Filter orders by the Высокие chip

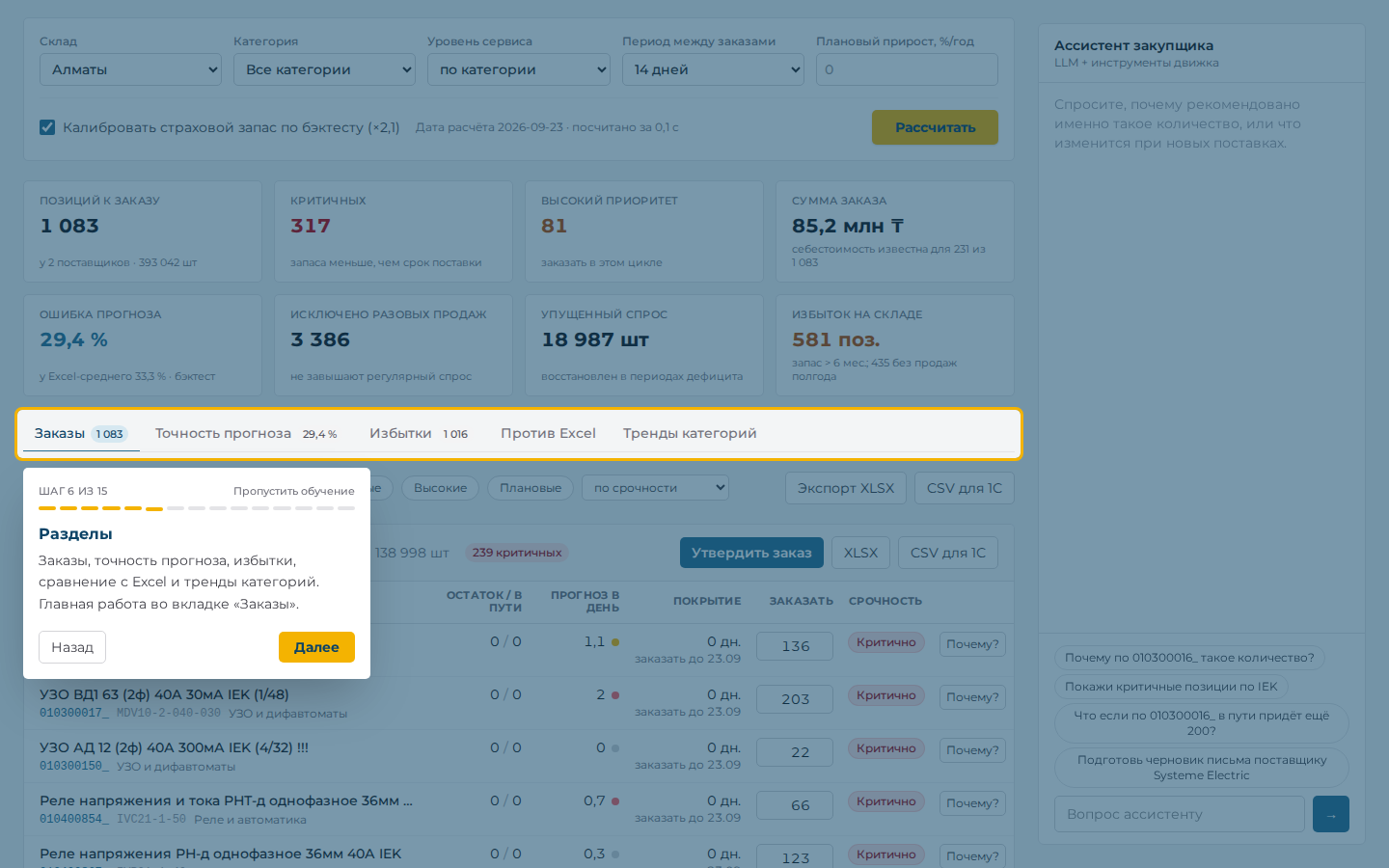440,488
